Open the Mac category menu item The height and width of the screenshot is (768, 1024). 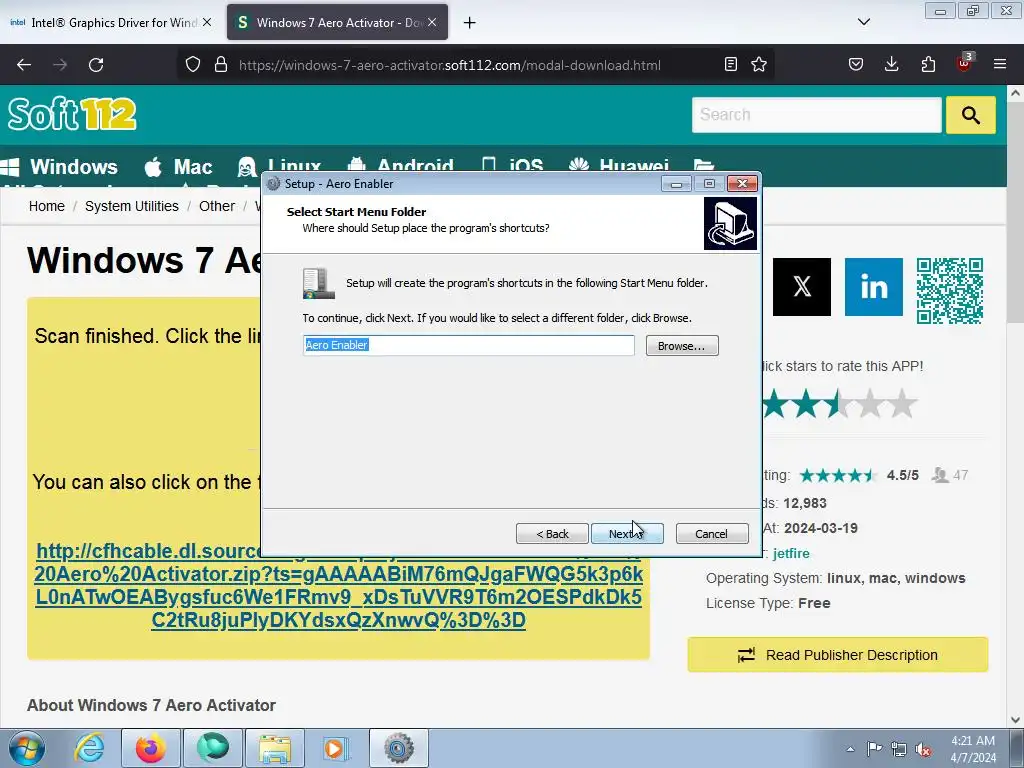(178, 167)
